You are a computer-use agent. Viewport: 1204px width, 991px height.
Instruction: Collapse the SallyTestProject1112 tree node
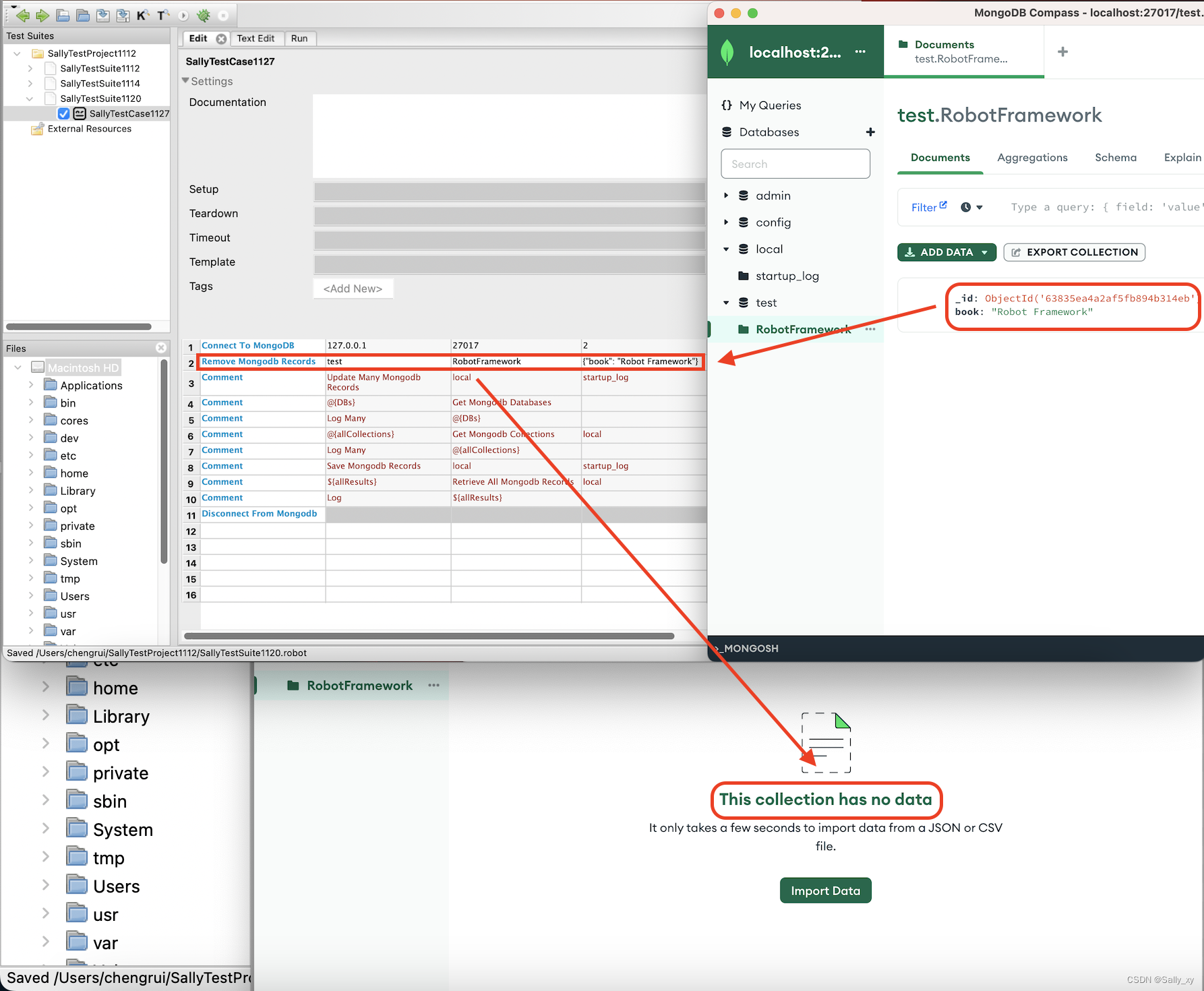pyautogui.click(x=17, y=53)
